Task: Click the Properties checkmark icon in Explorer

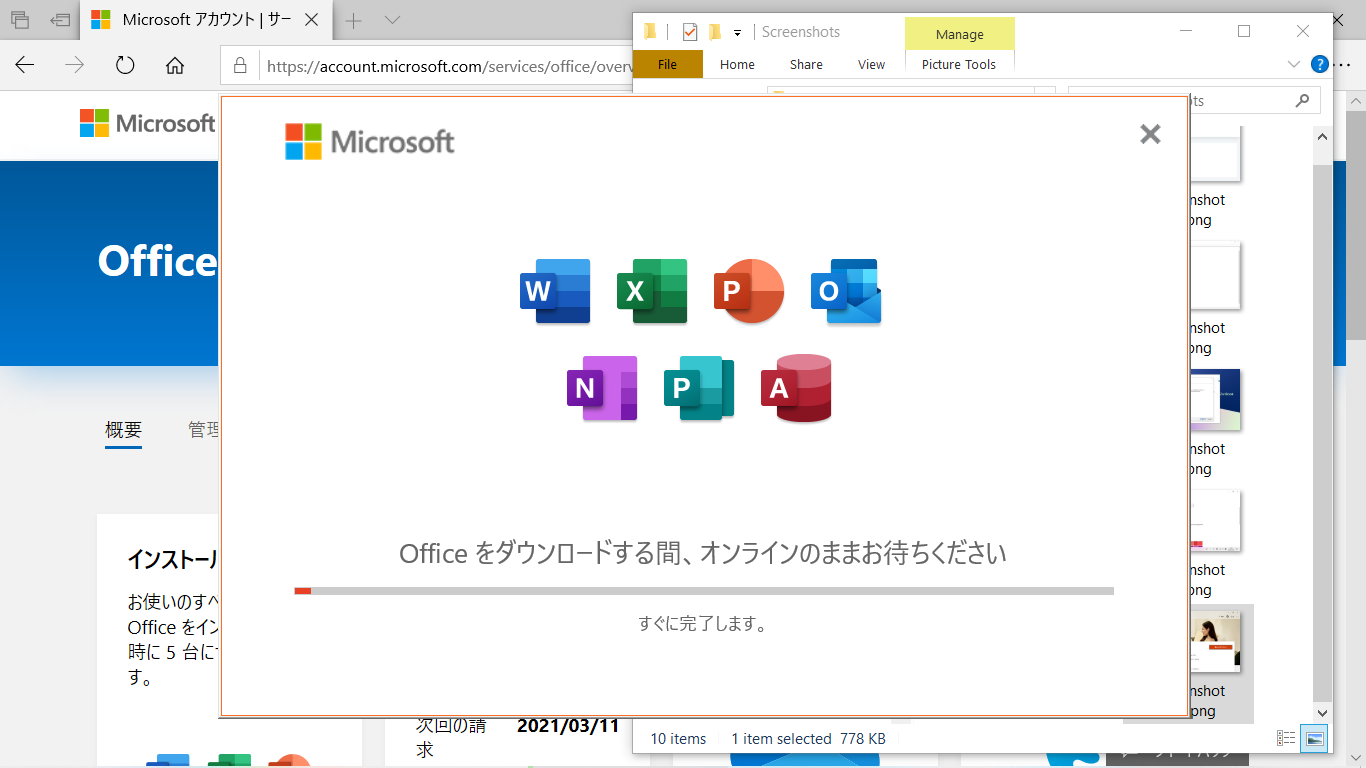Action: pyautogui.click(x=689, y=32)
